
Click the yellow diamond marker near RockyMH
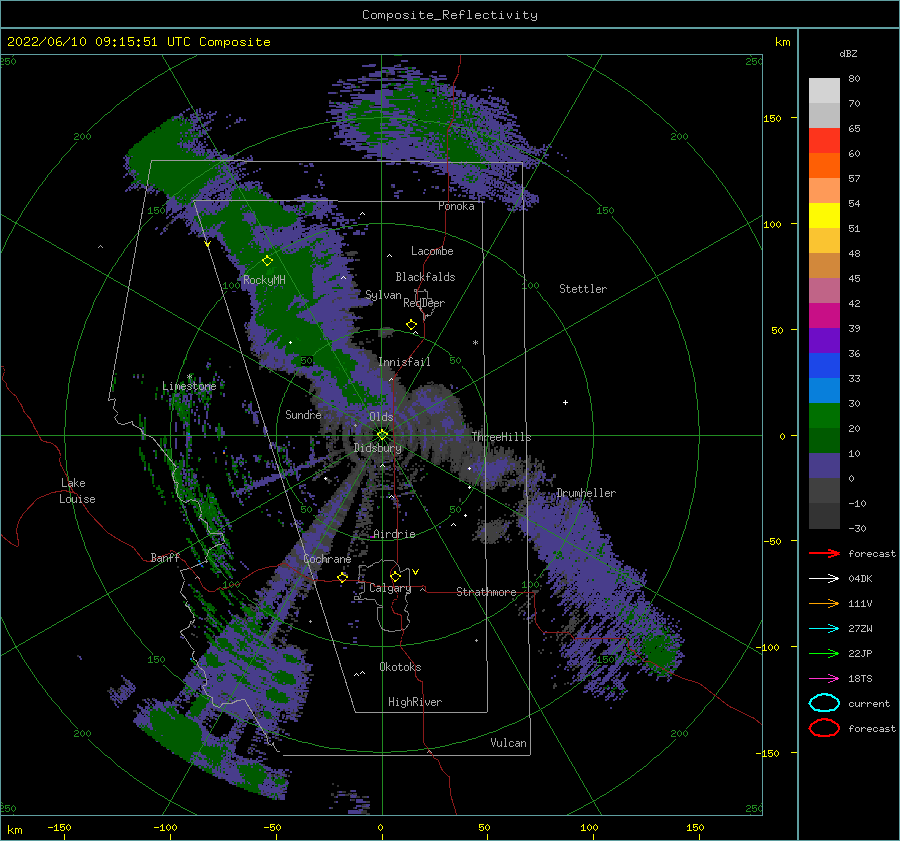pyautogui.click(x=267, y=261)
